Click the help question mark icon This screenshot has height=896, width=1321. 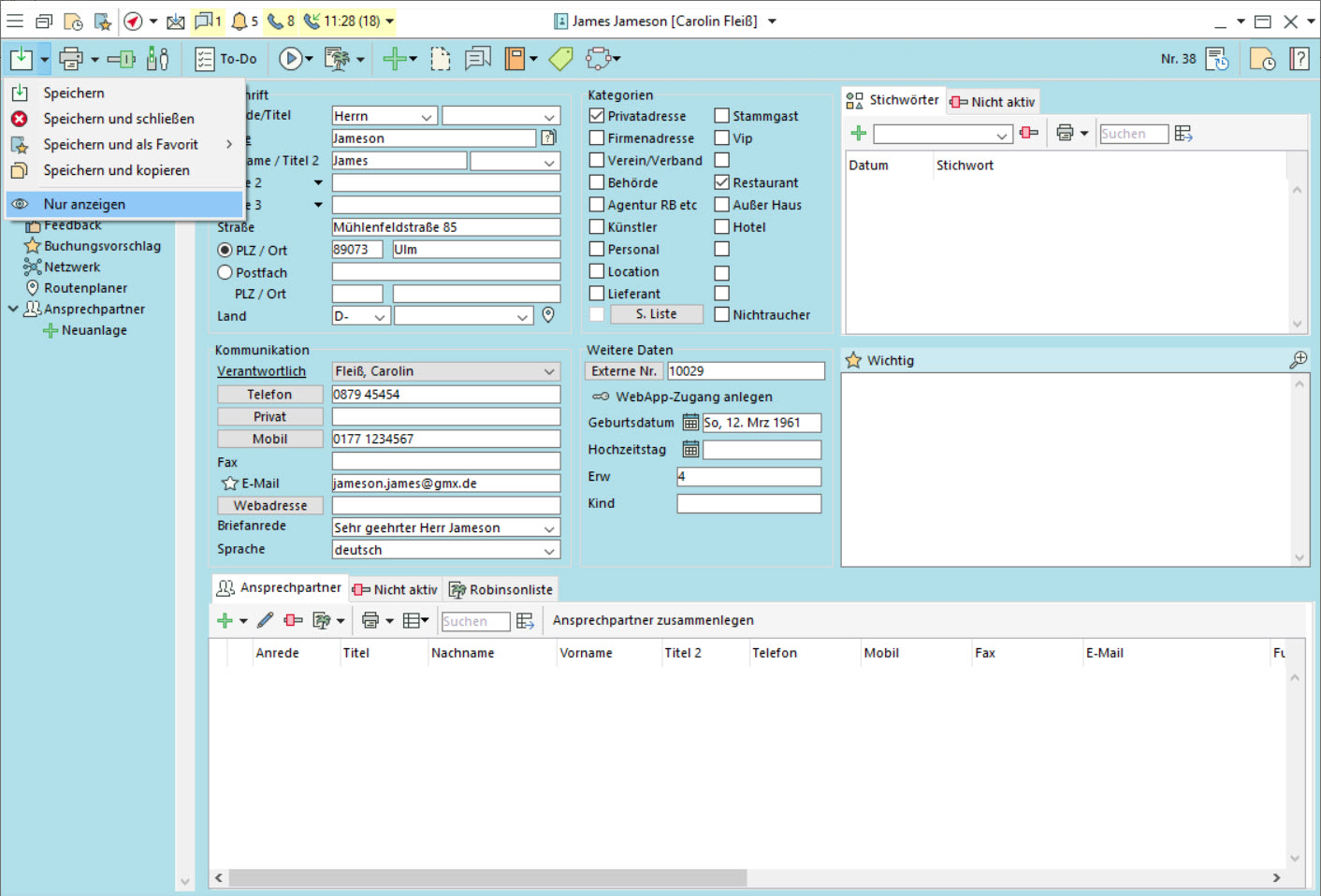[1299, 59]
